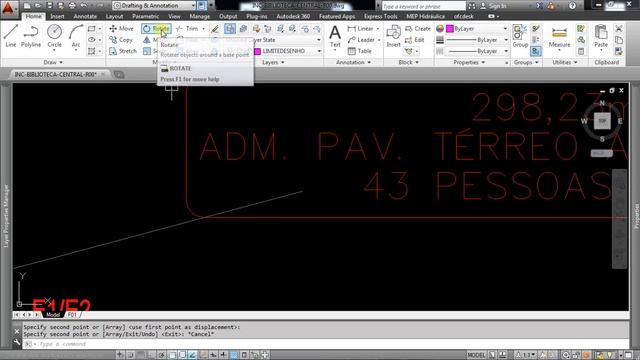
Task: Select the INC-BIBLIOTECA-CENTRAL-R00 drawing tab
Action: (56, 74)
